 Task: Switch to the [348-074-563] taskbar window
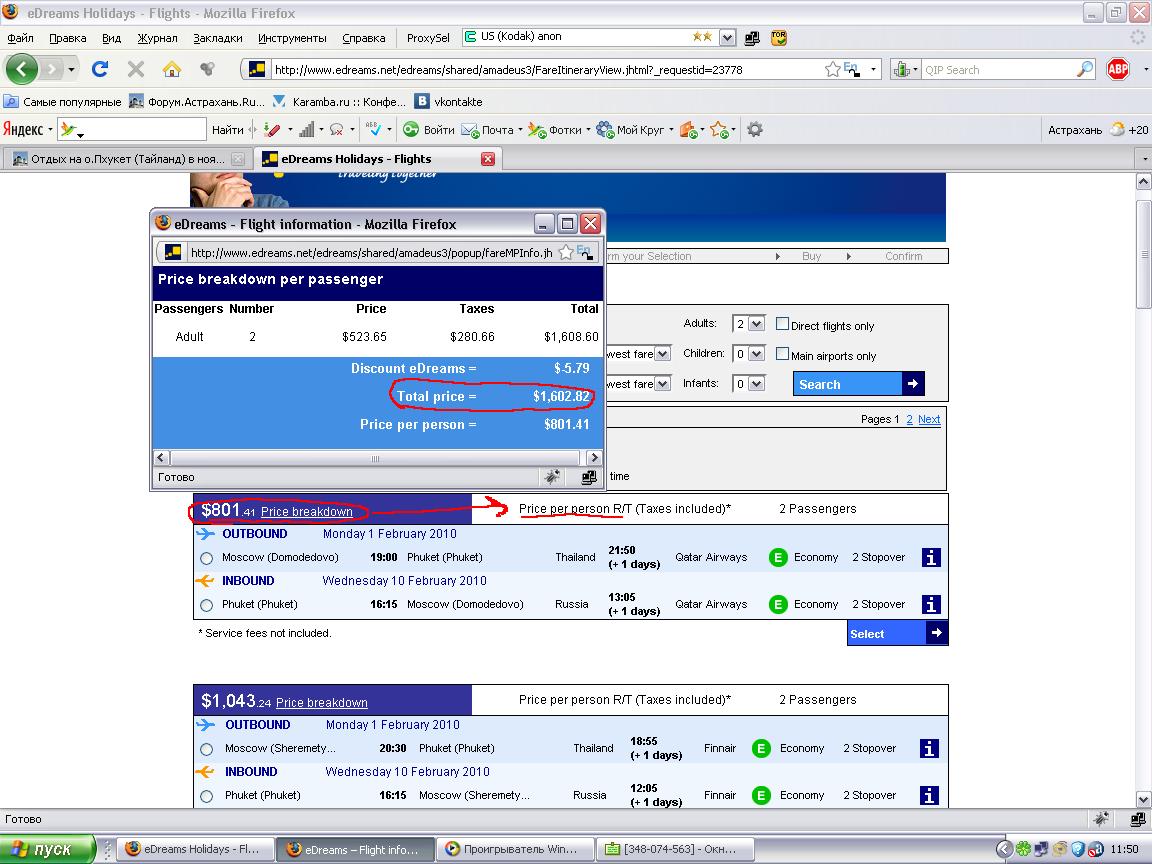coord(674,849)
